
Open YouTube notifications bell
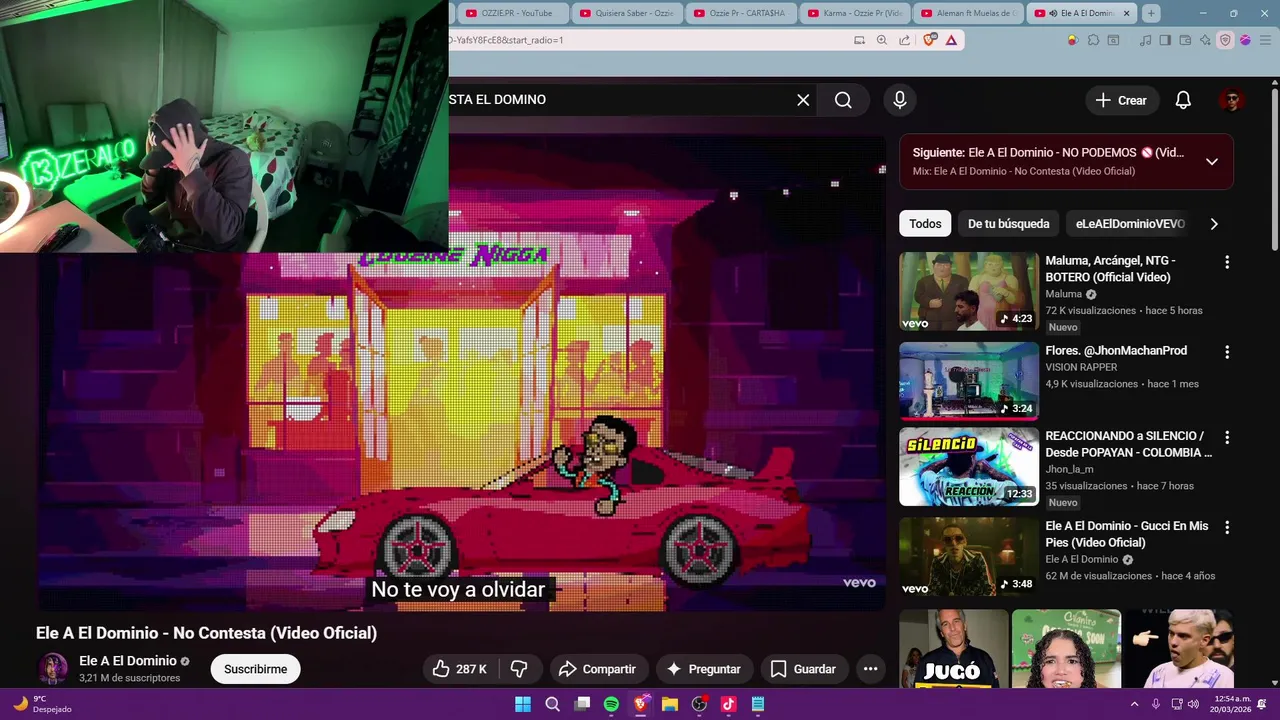(1183, 100)
